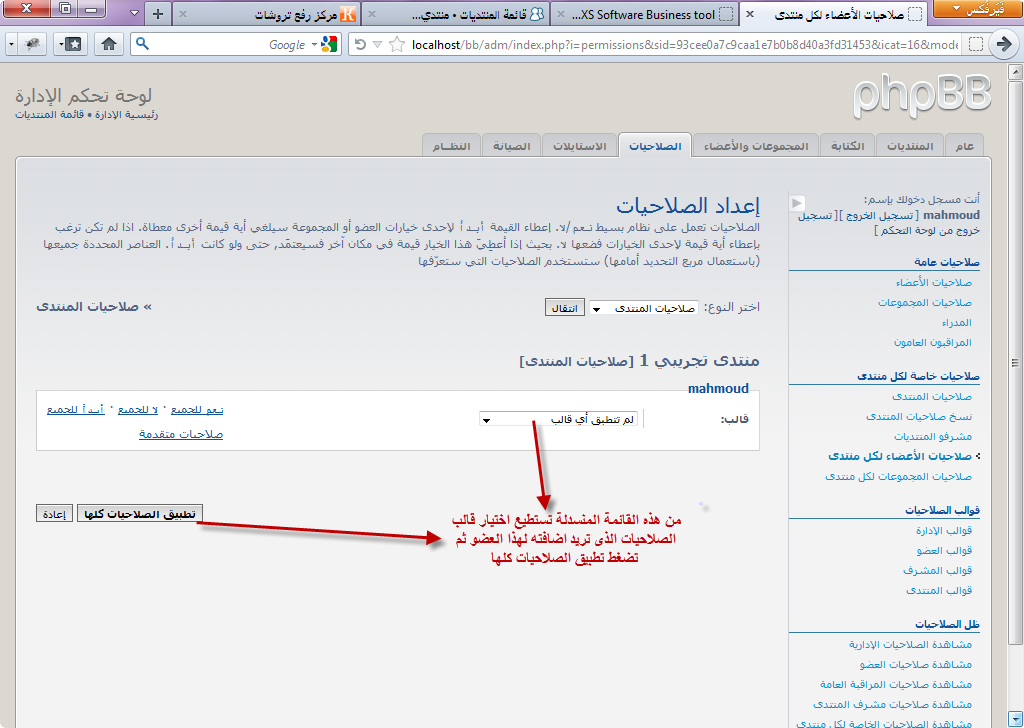This screenshot has width=1024, height=728.
Task: Close the active صلاحيات الأعضاء tab
Action: (x=750, y=14)
